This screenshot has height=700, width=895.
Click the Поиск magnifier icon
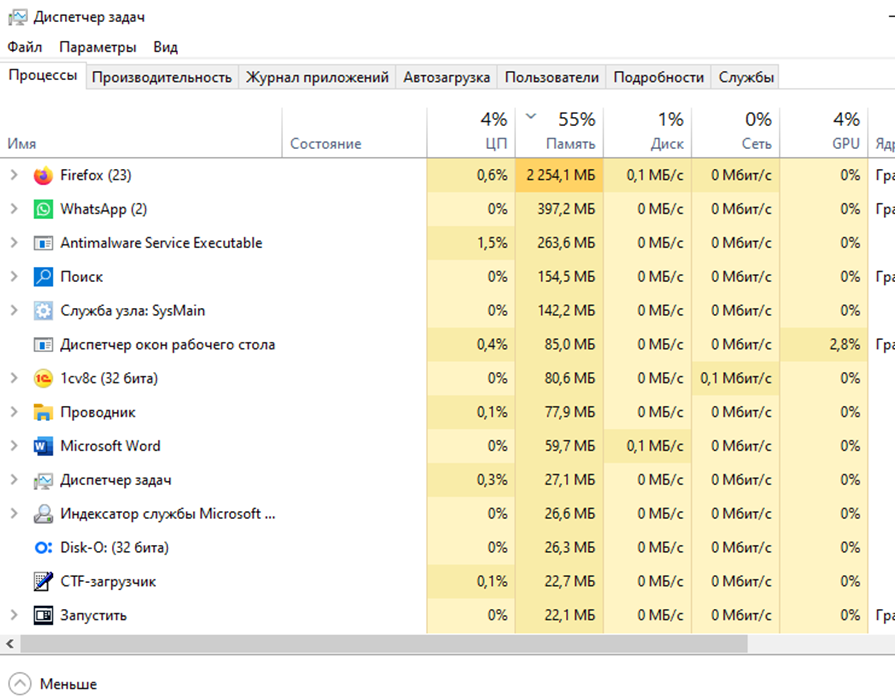click(x=43, y=277)
